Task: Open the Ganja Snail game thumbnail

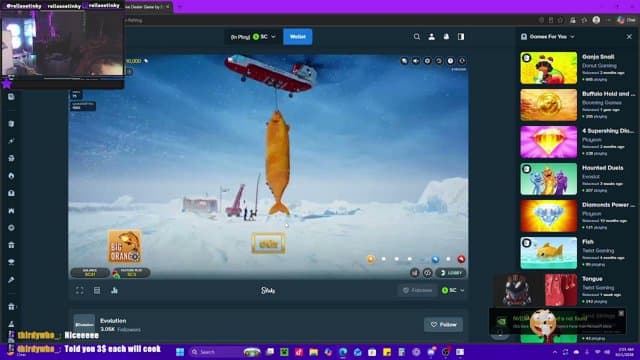Action: (x=549, y=68)
